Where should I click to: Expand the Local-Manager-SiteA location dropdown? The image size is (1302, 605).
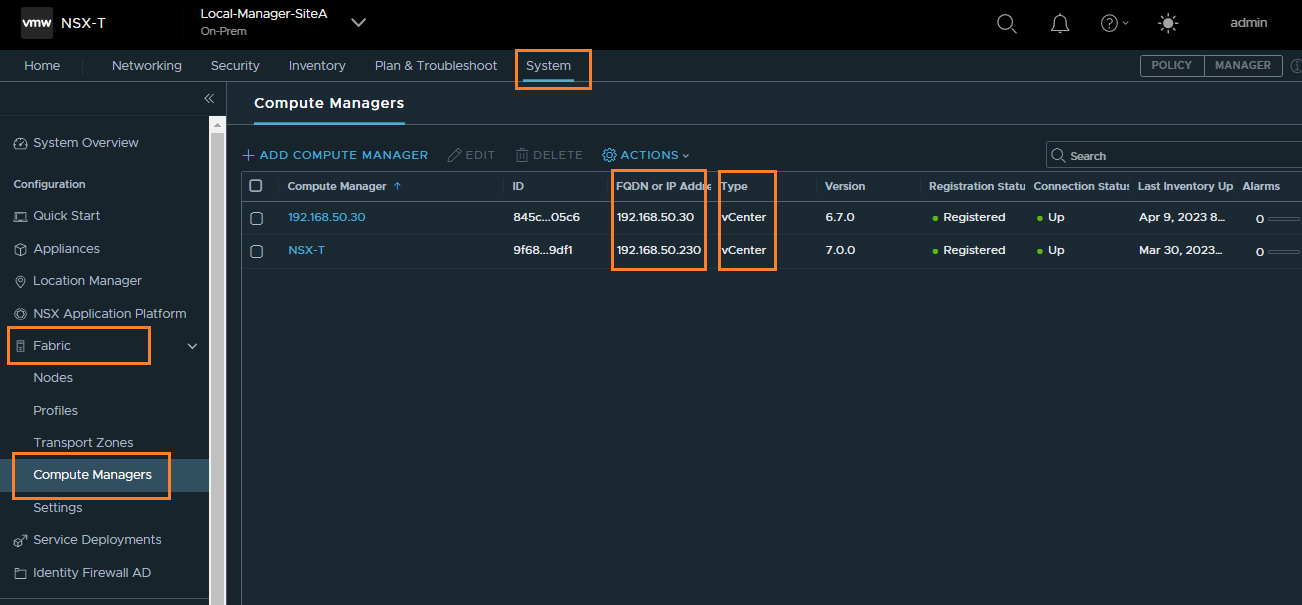(358, 23)
